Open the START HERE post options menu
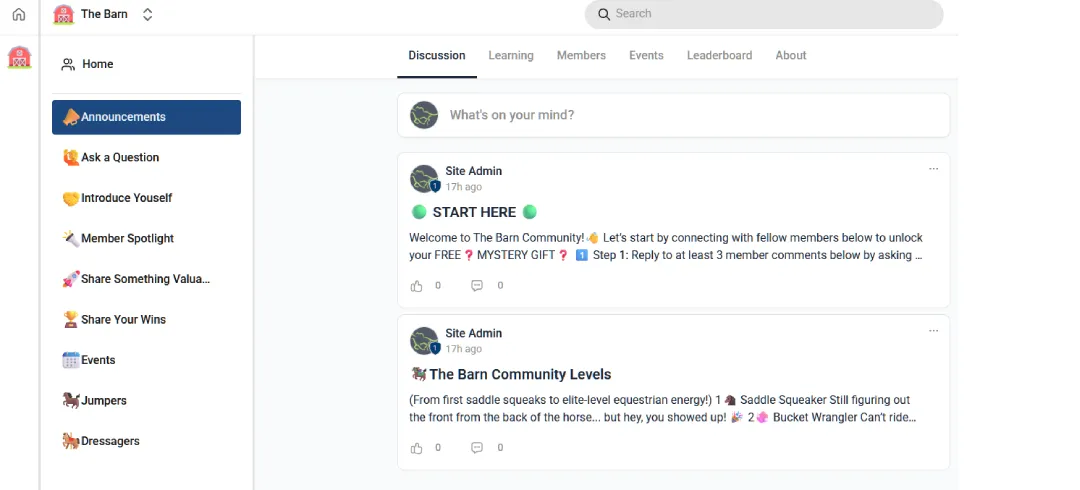1080x490 pixels. [933, 169]
